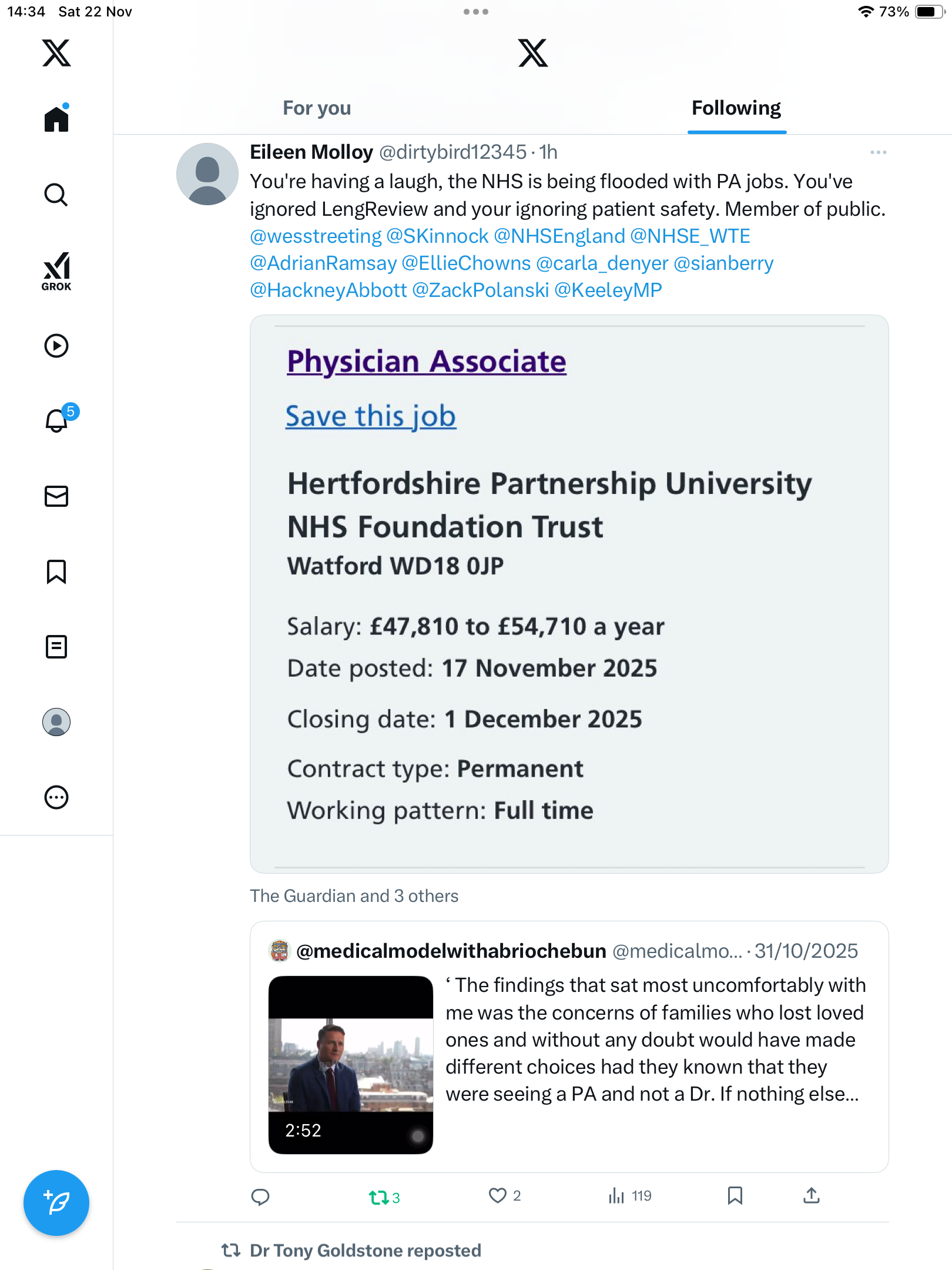Image resolution: width=952 pixels, height=1270 pixels.
Task: Open Direct Messages envelope icon
Action: pyautogui.click(x=56, y=496)
